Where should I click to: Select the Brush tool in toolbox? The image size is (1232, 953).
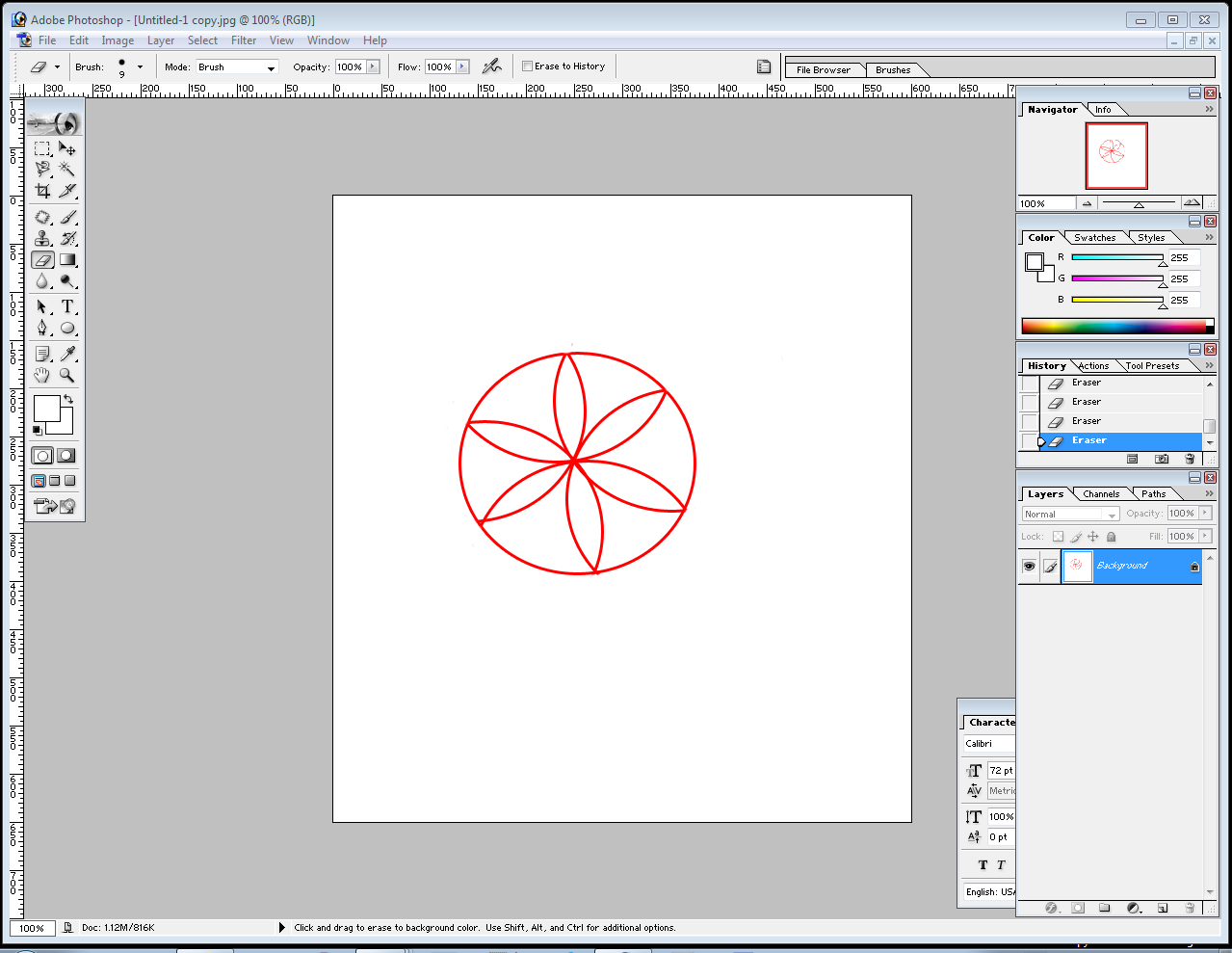point(67,218)
